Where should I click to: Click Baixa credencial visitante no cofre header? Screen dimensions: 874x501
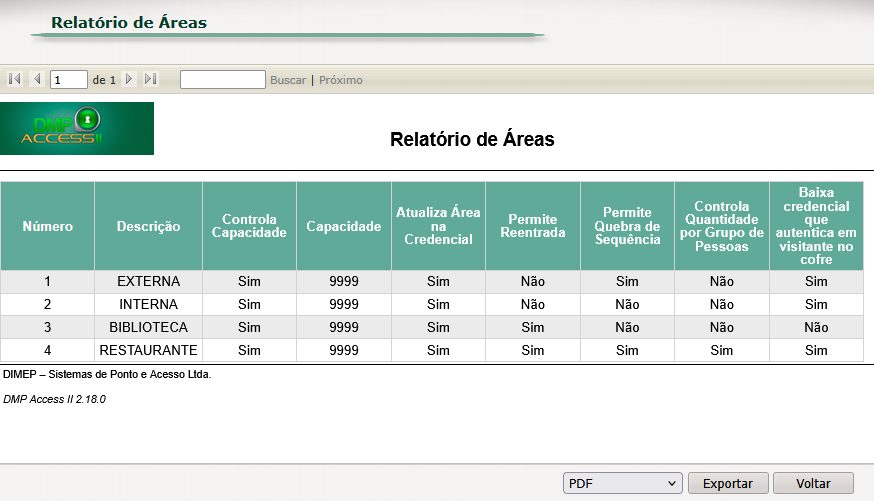(816, 226)
